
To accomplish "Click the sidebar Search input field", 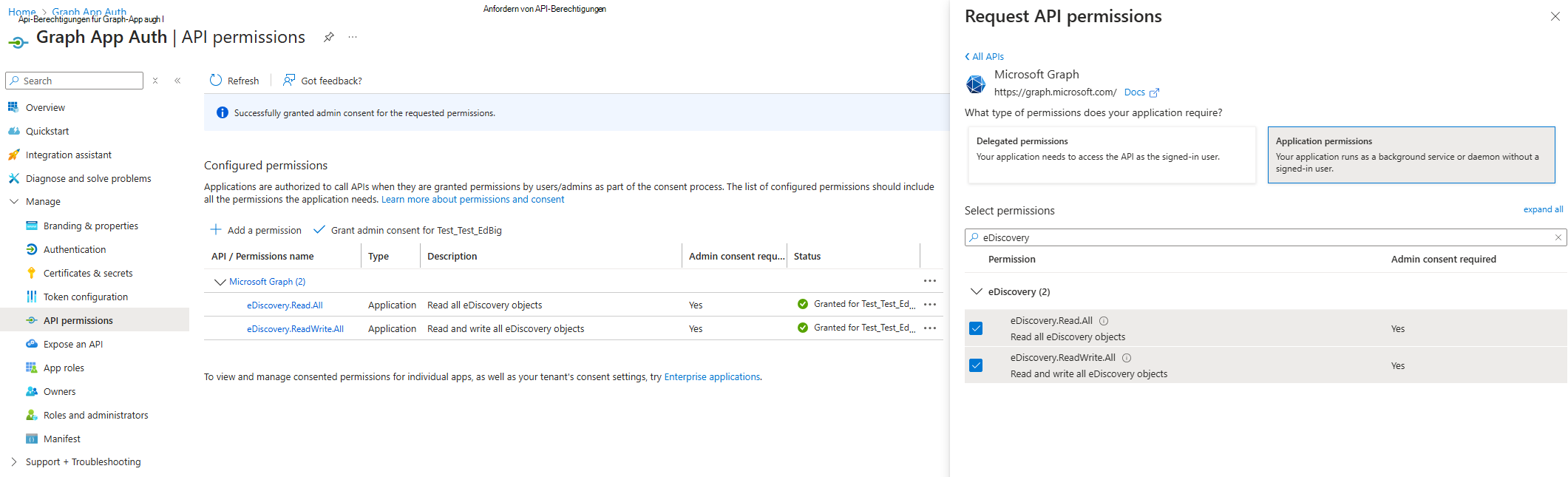I will coord(74,81).
